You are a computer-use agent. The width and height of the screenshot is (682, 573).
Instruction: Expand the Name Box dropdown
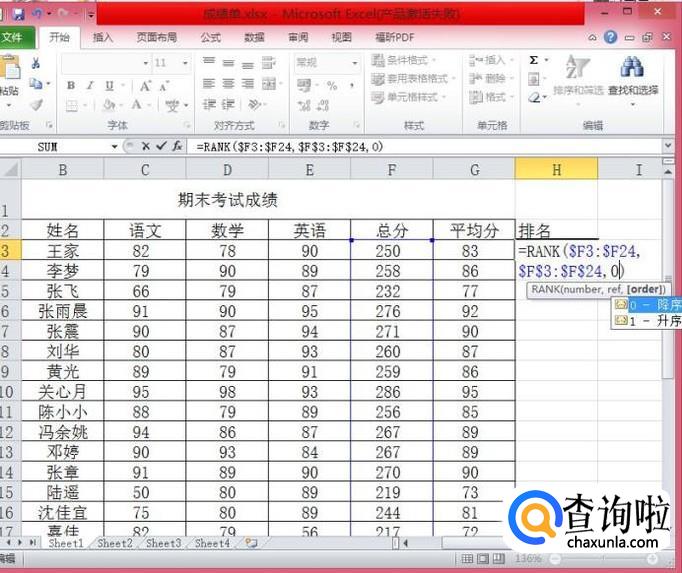114,147
